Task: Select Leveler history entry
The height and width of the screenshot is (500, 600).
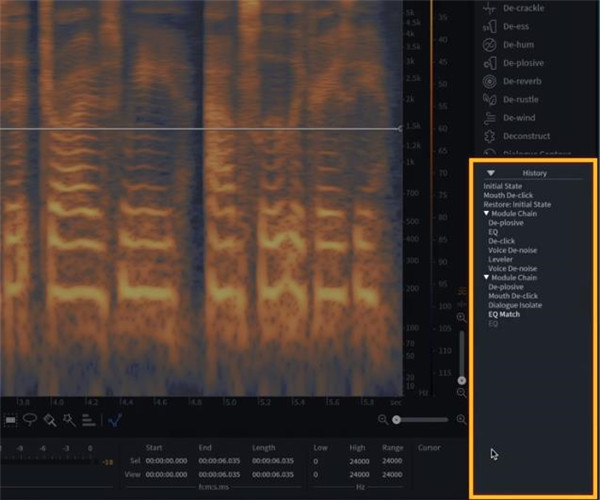Action: [x=501, y=259]
